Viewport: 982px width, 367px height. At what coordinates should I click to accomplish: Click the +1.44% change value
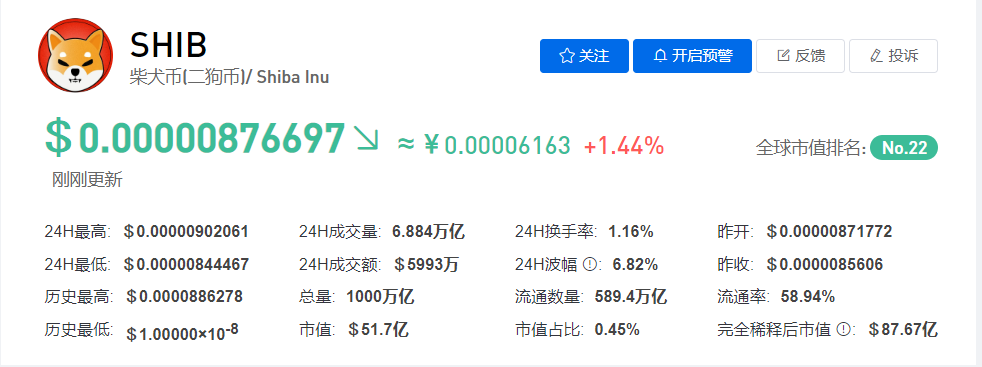pyautogui.click(x=624, y=145)
